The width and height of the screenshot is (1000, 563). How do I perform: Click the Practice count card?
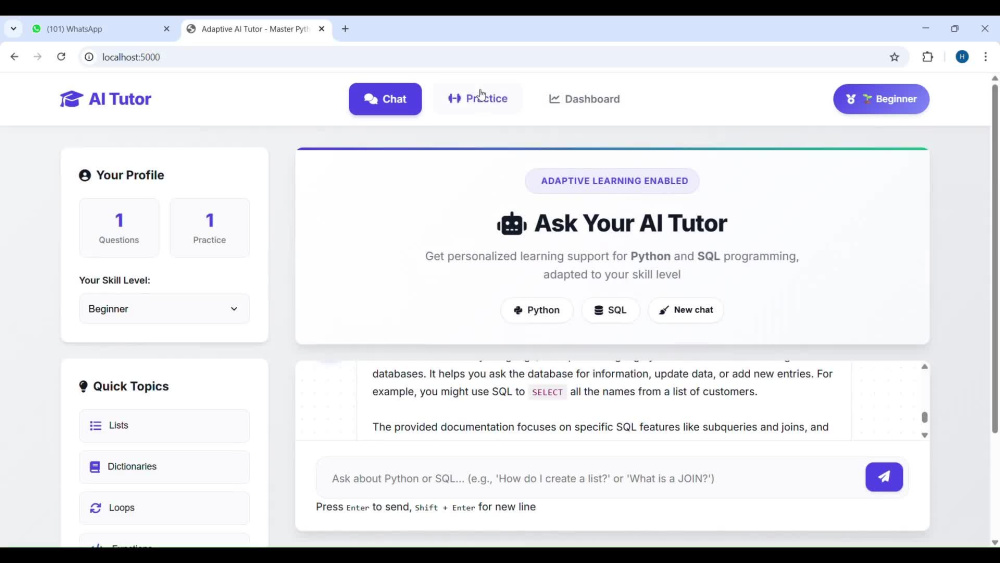[x=209, y=228]
